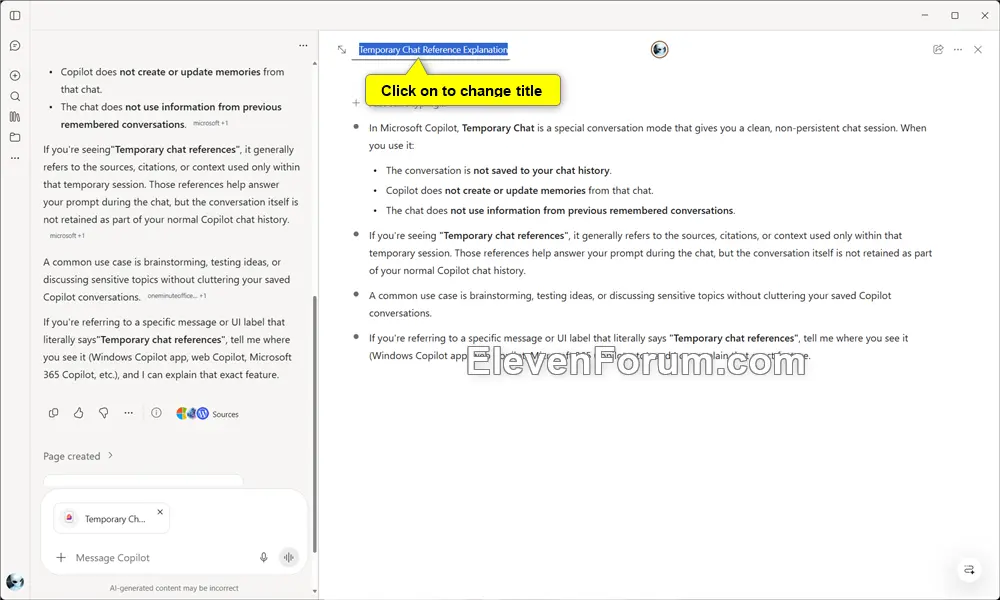Open the Temporary Ch... page attachment
The height and width of the screenshot is (600, 1000).
tap(111, 519)
